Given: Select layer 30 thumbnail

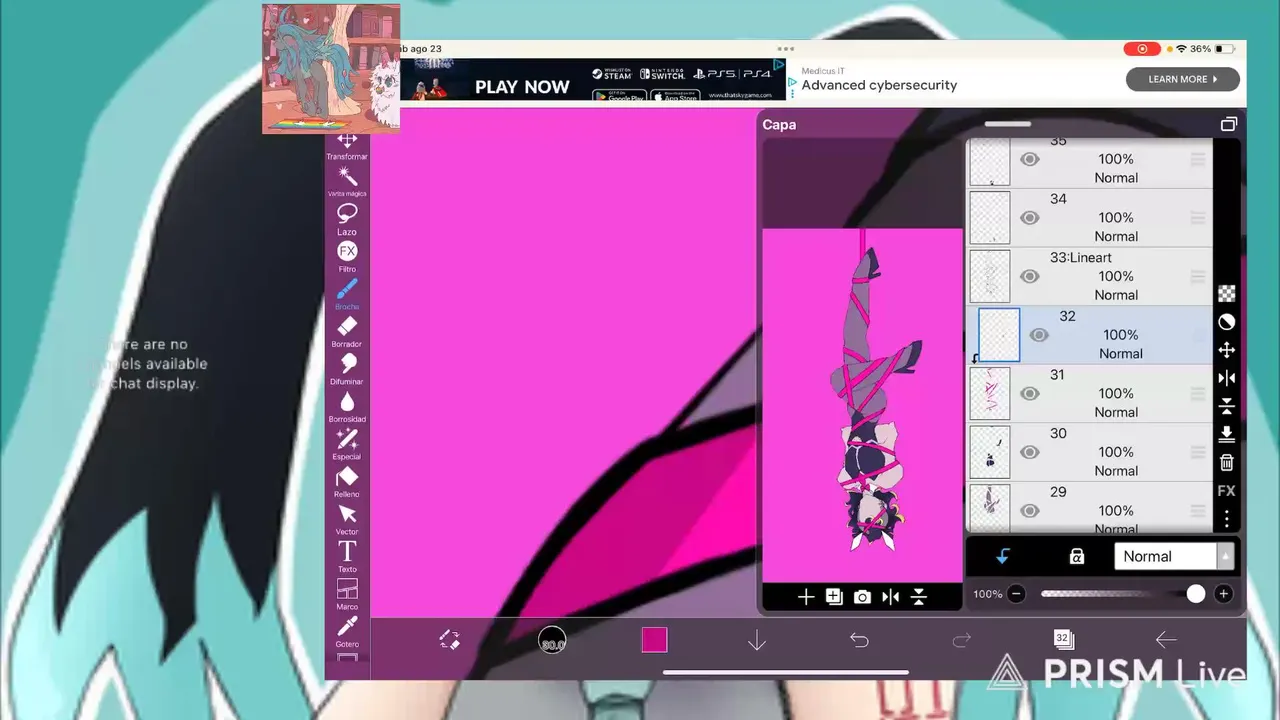Looking at the screenshot, I should 990,452.
